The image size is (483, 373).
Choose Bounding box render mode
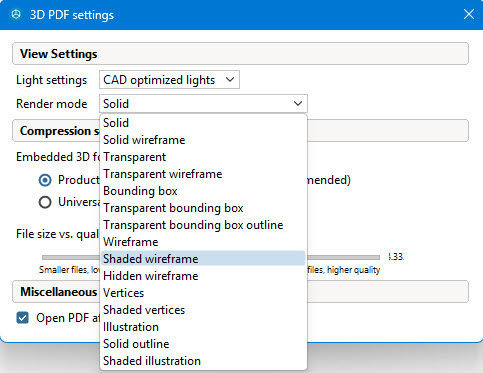(x=203, y=191)
